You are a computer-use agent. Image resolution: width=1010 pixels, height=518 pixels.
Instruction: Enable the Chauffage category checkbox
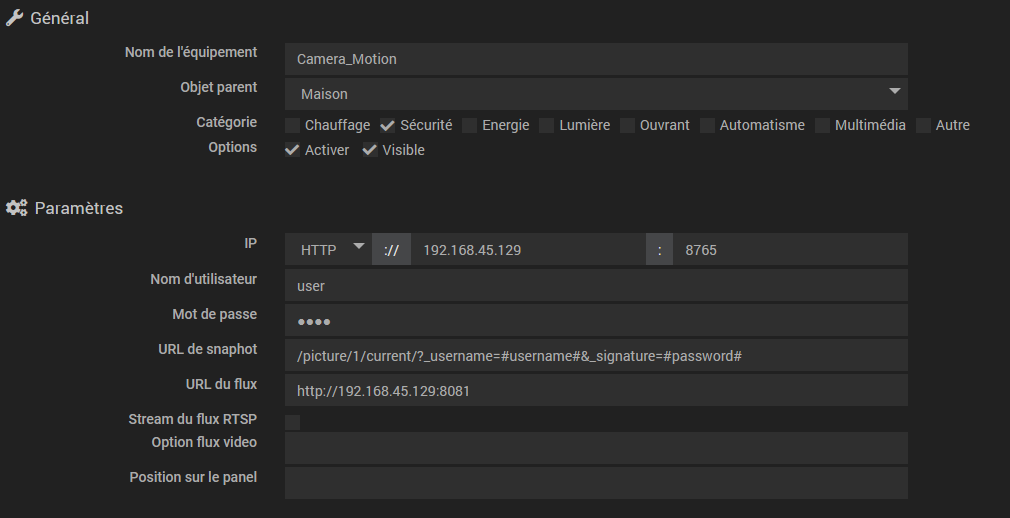point(292,125)
